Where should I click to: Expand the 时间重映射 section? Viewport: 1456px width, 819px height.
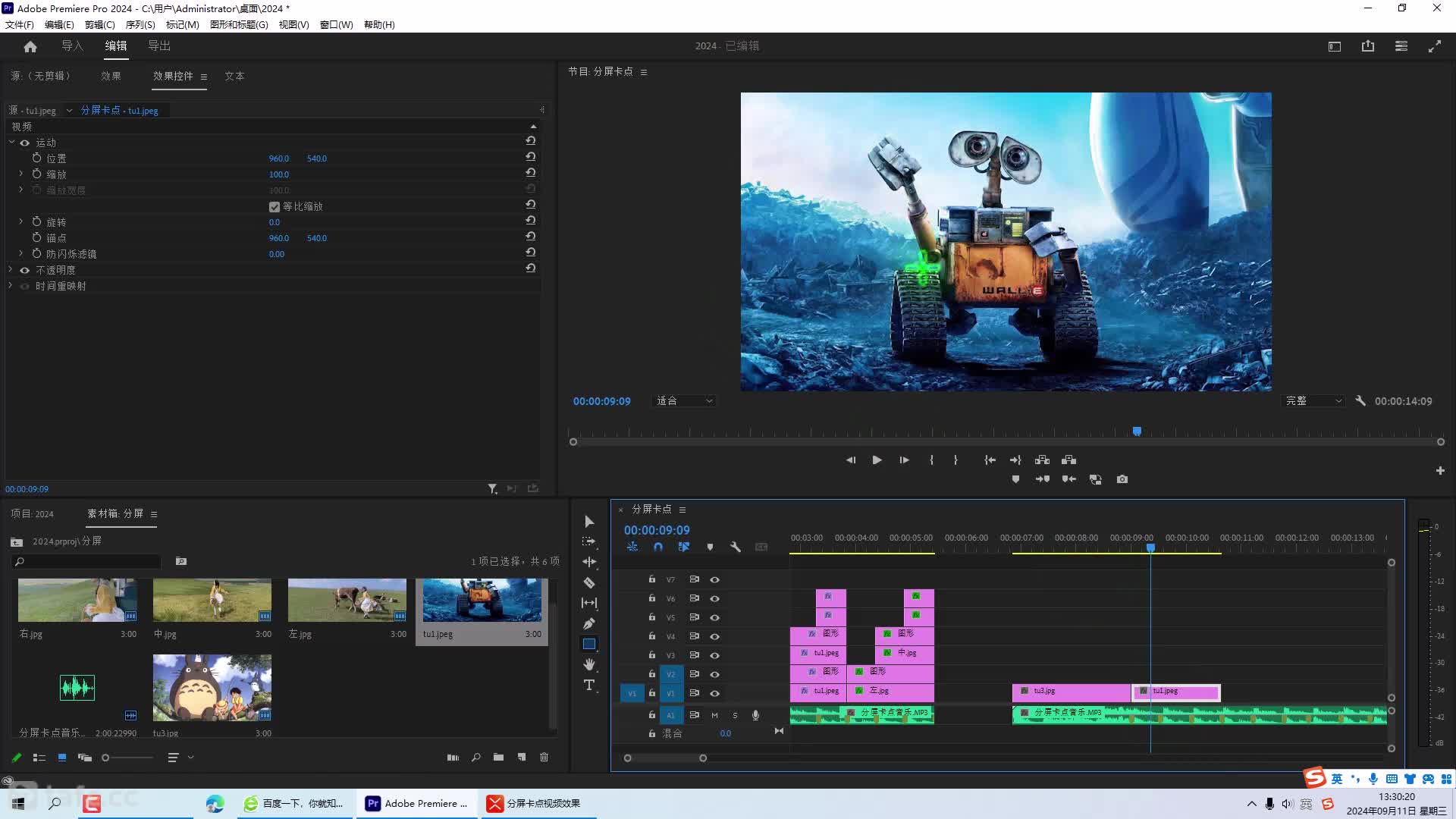(11, 285)
